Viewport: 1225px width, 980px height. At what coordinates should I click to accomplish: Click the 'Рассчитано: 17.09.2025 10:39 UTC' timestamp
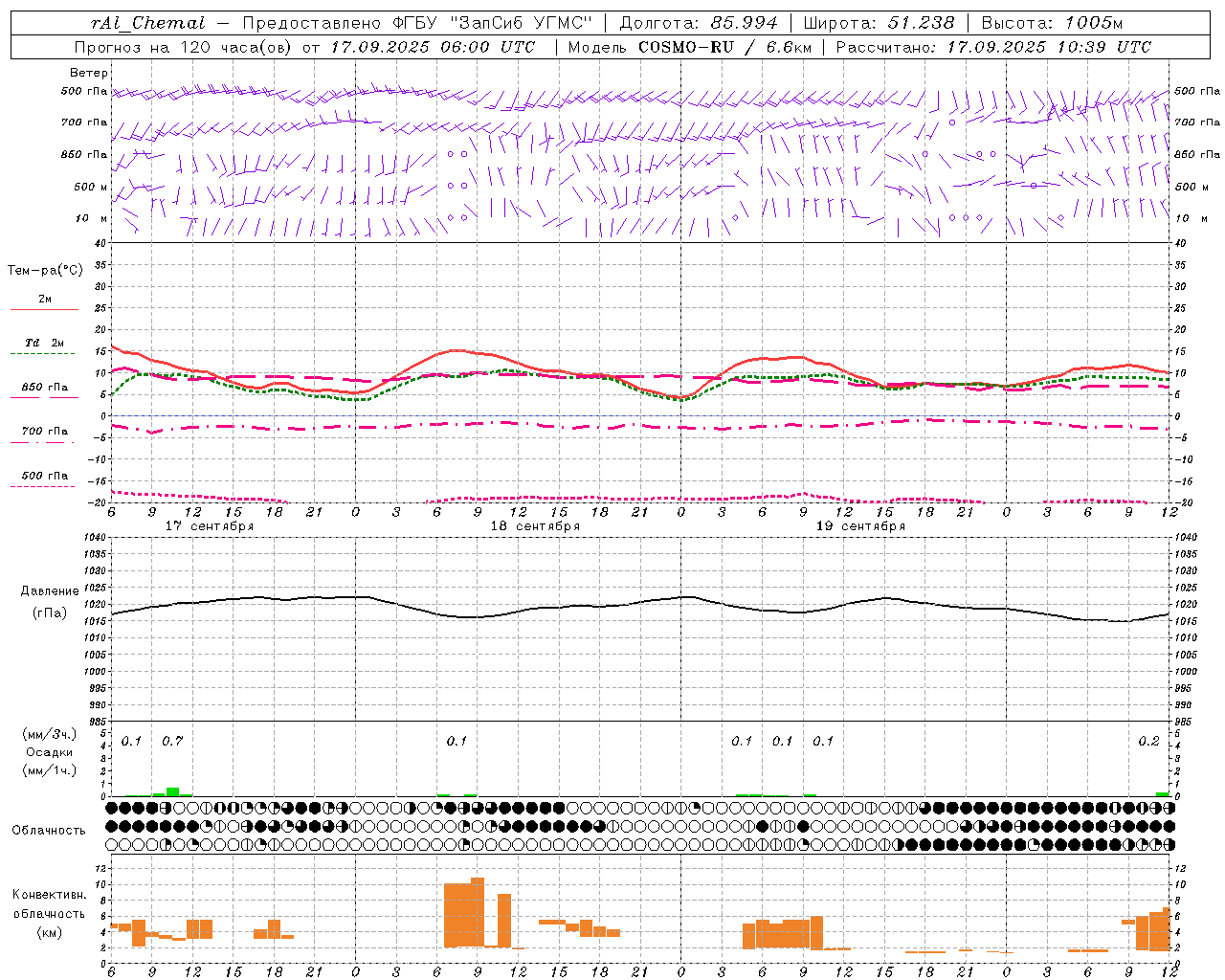[993, 47]
